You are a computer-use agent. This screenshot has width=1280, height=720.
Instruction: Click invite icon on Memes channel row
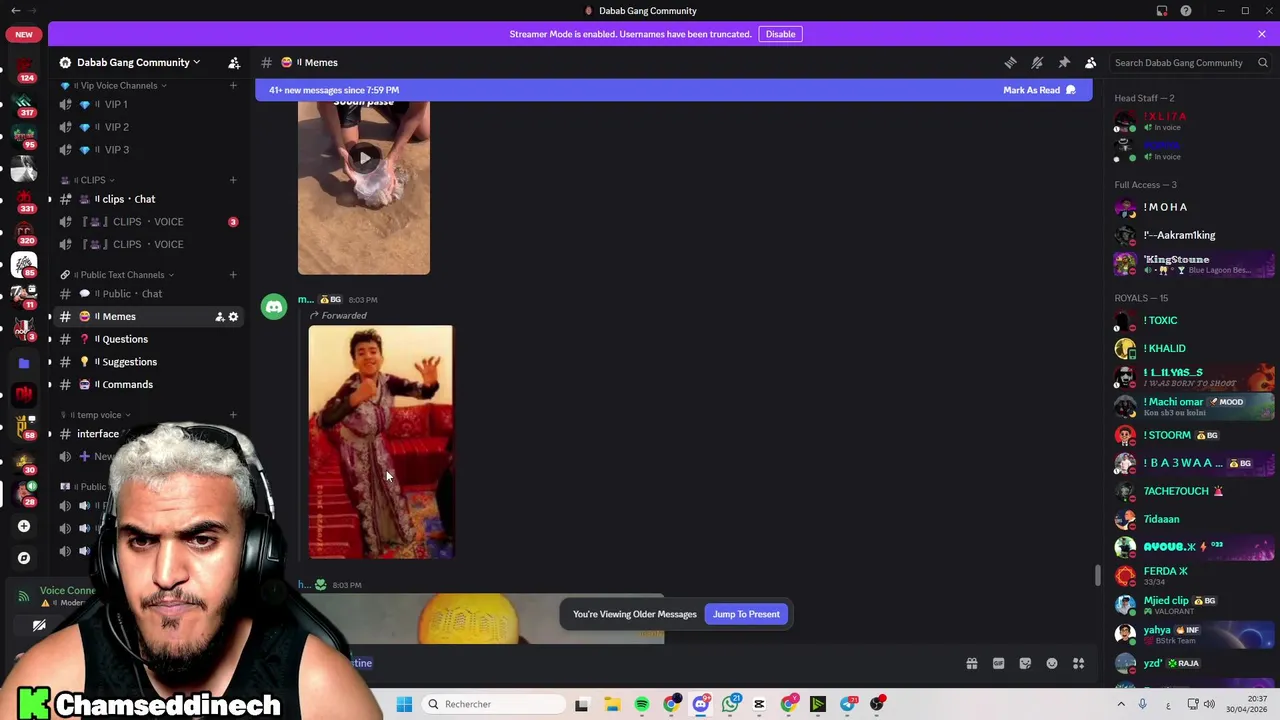click(x=219, y=316)
